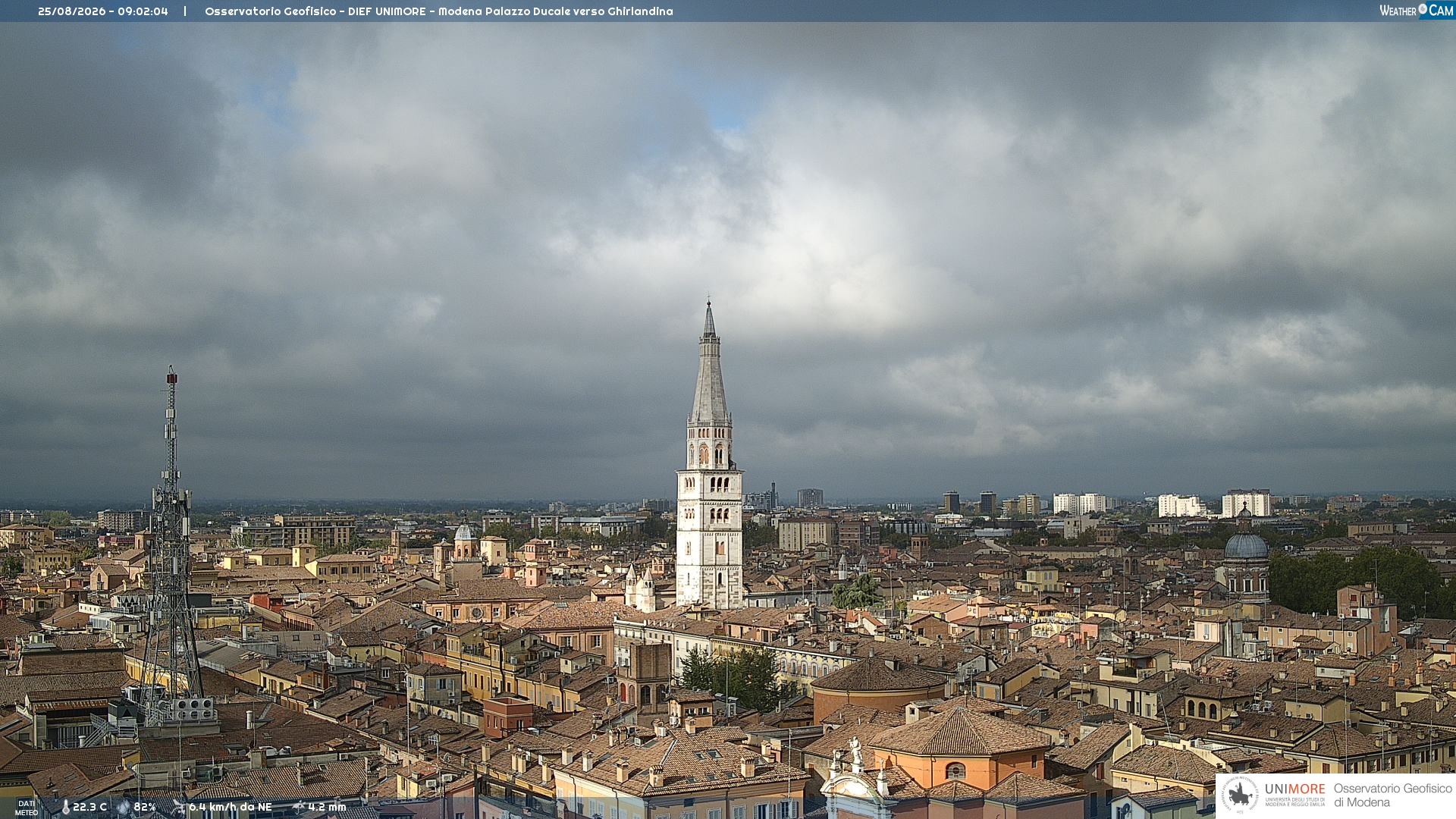Screen dimensions: 1456x819
Task: Click the rain umbrella precipitation icon
Action: click(x=298, y=808)
